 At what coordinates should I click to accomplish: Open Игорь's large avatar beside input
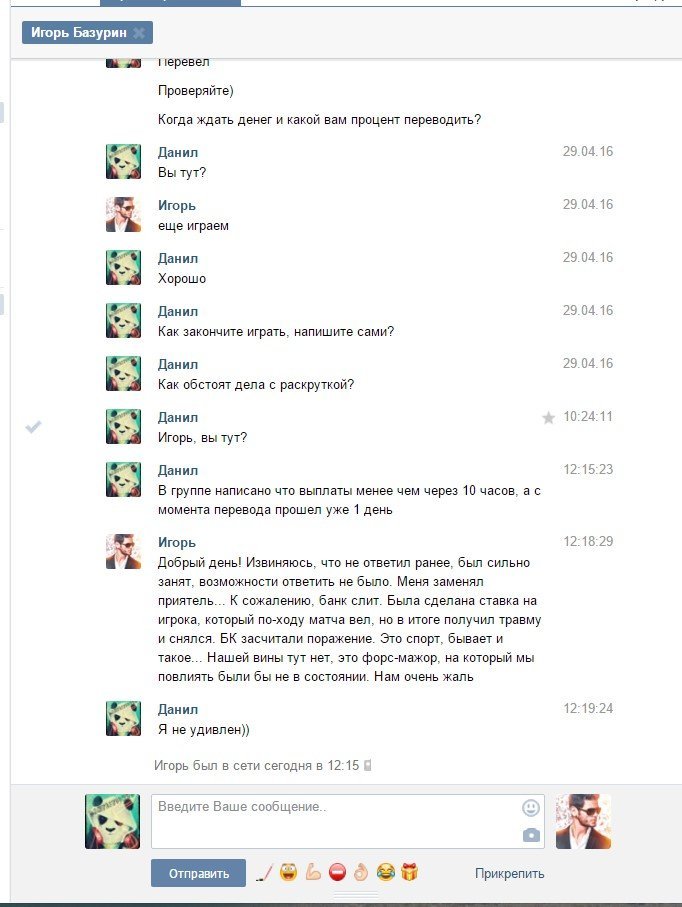(x=583, y=821)
